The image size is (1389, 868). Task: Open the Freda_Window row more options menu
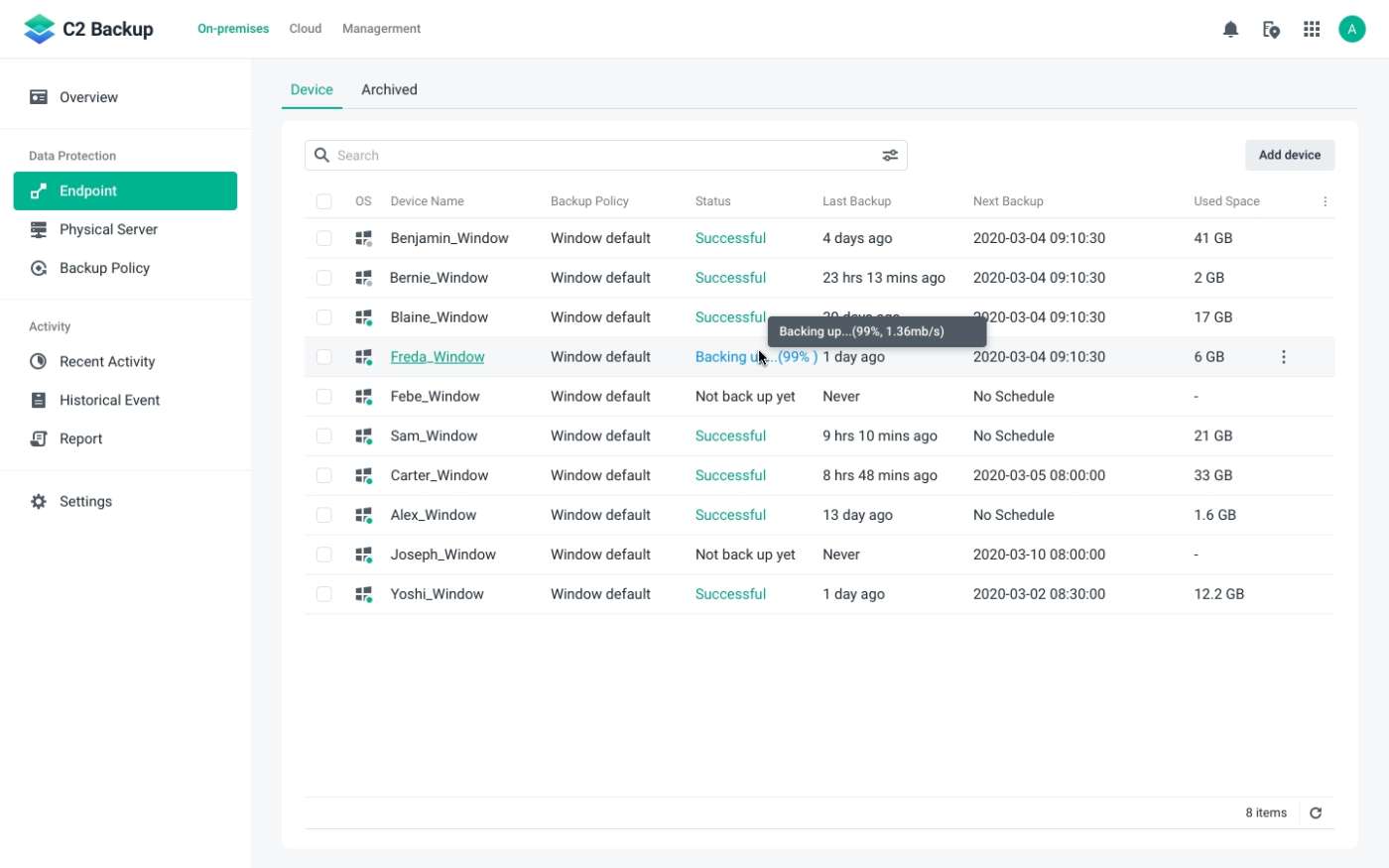point(1283,357)
